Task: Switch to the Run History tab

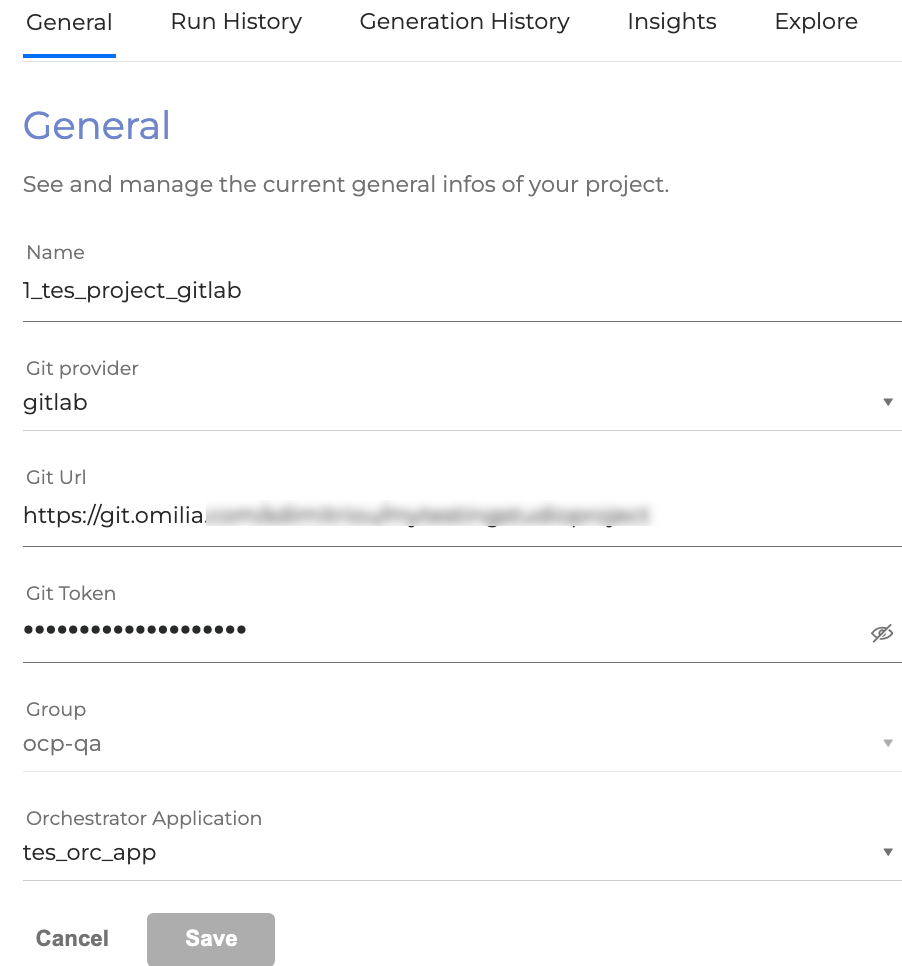Action: coord(236,22)
